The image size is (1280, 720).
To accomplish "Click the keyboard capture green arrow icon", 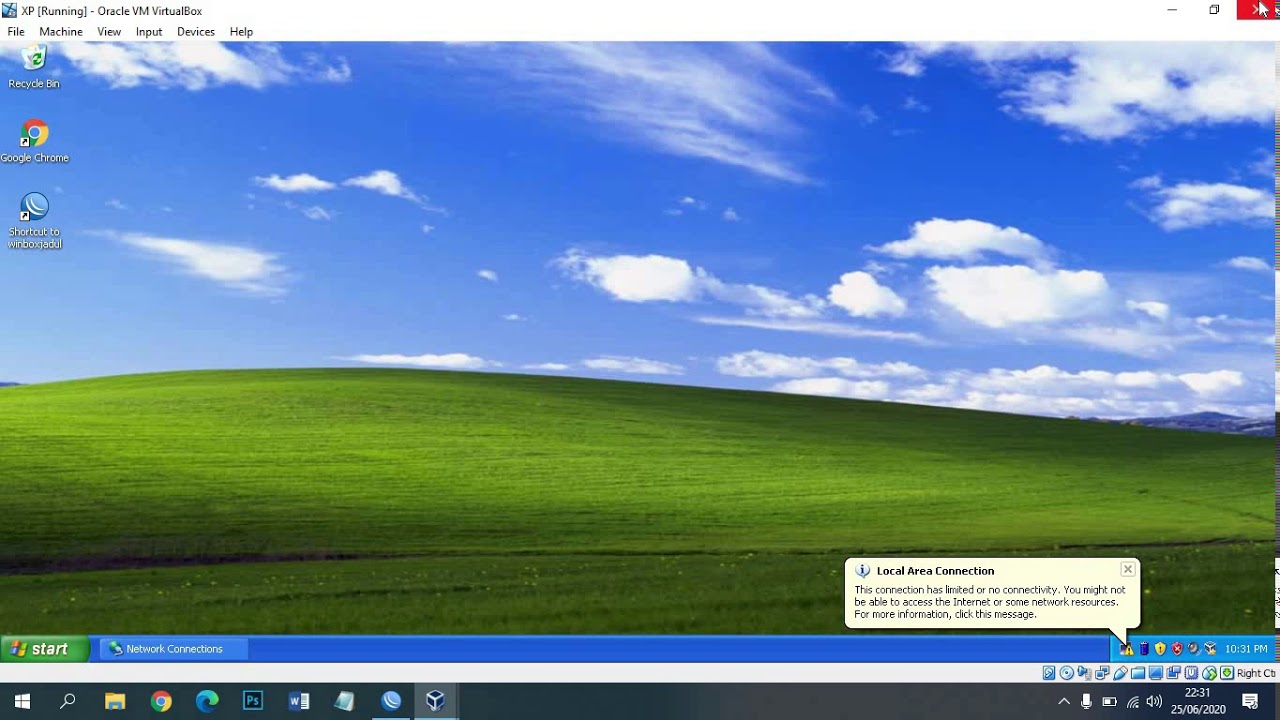I will [1227, 673].
